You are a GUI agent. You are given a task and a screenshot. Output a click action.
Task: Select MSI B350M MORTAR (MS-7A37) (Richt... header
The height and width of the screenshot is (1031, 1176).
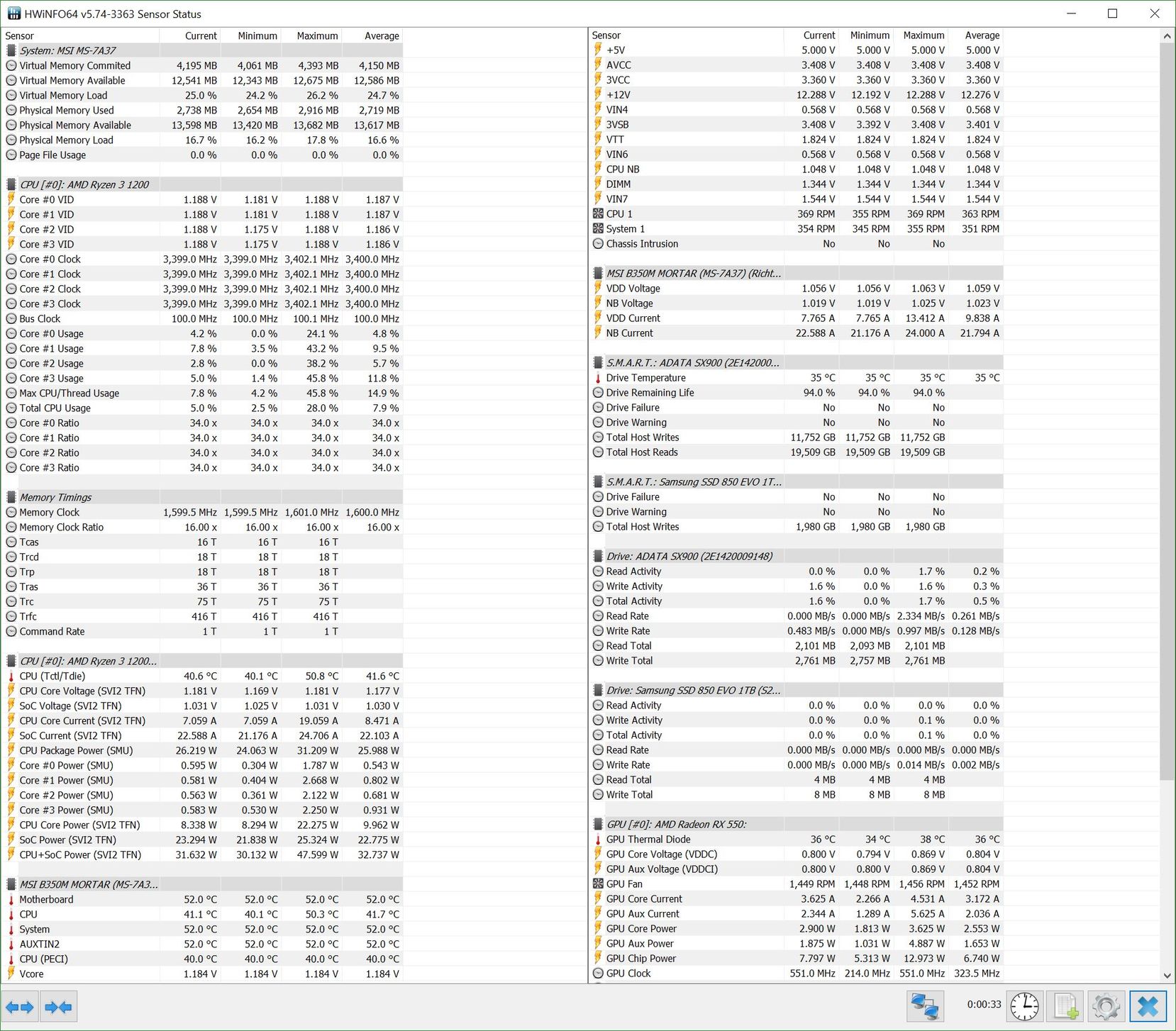click(797, 273)
